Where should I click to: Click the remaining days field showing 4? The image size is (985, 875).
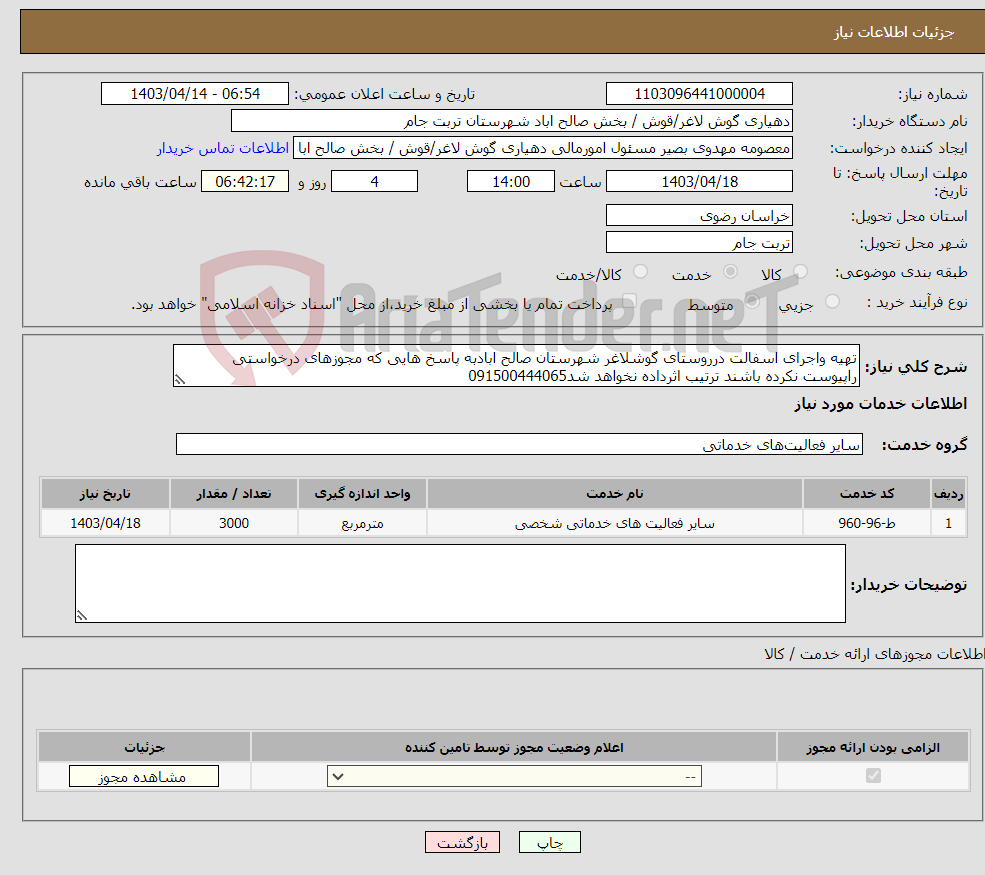tap(374, 182)
